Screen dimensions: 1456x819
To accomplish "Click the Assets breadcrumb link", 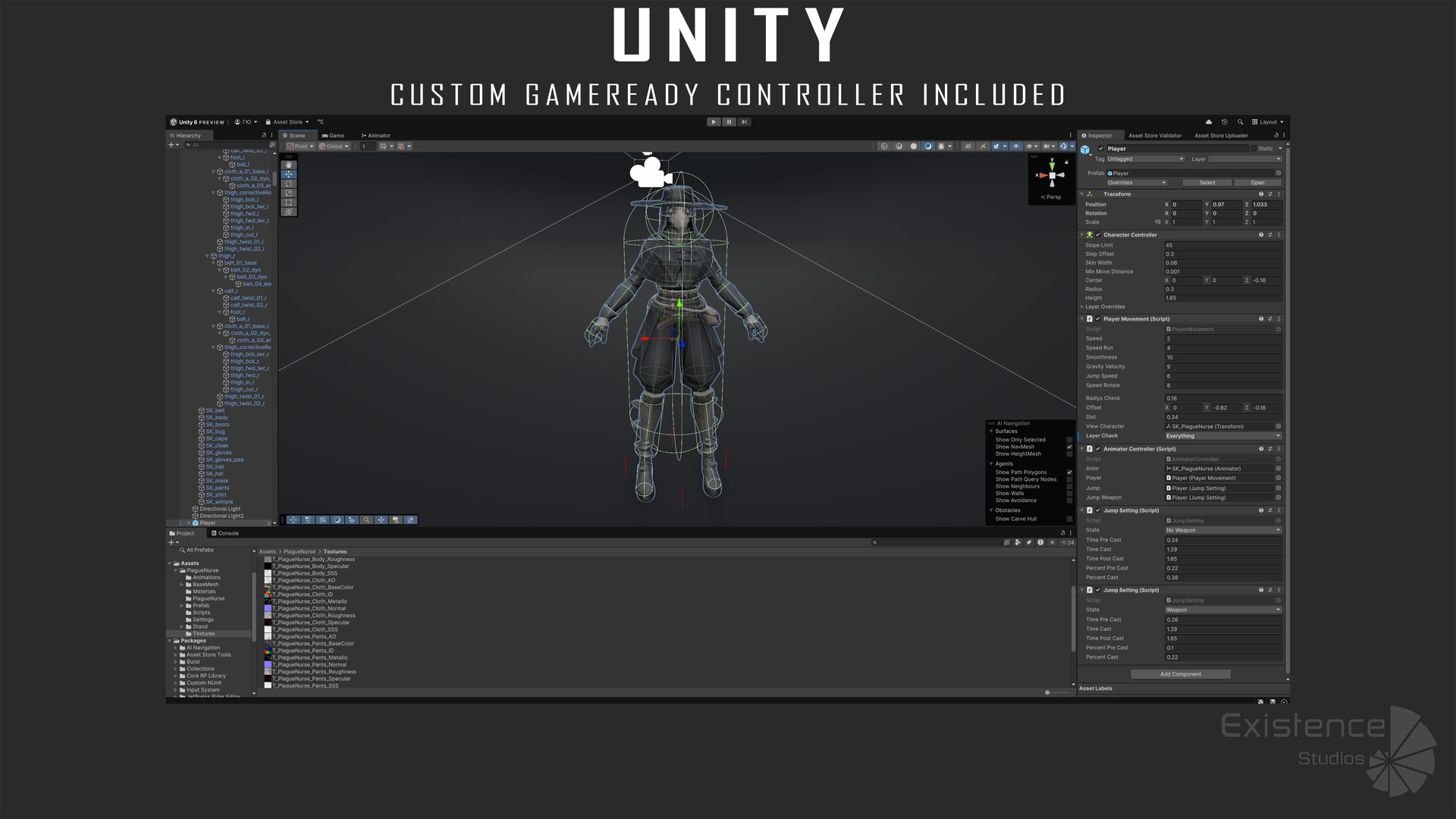I will coord(268,552).
